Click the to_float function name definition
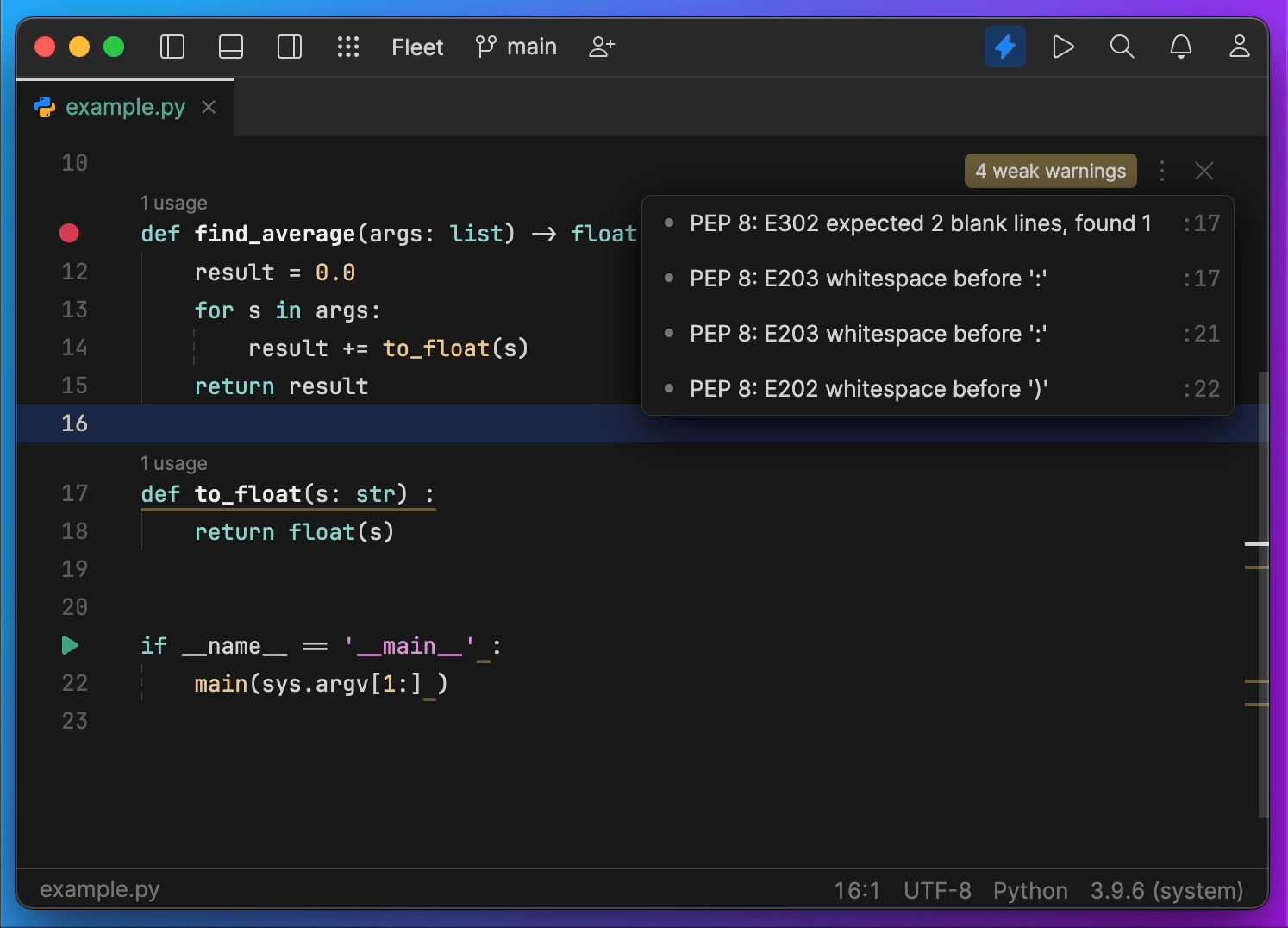This screenshot has height=928, width=1288. (x=248, y=494)
